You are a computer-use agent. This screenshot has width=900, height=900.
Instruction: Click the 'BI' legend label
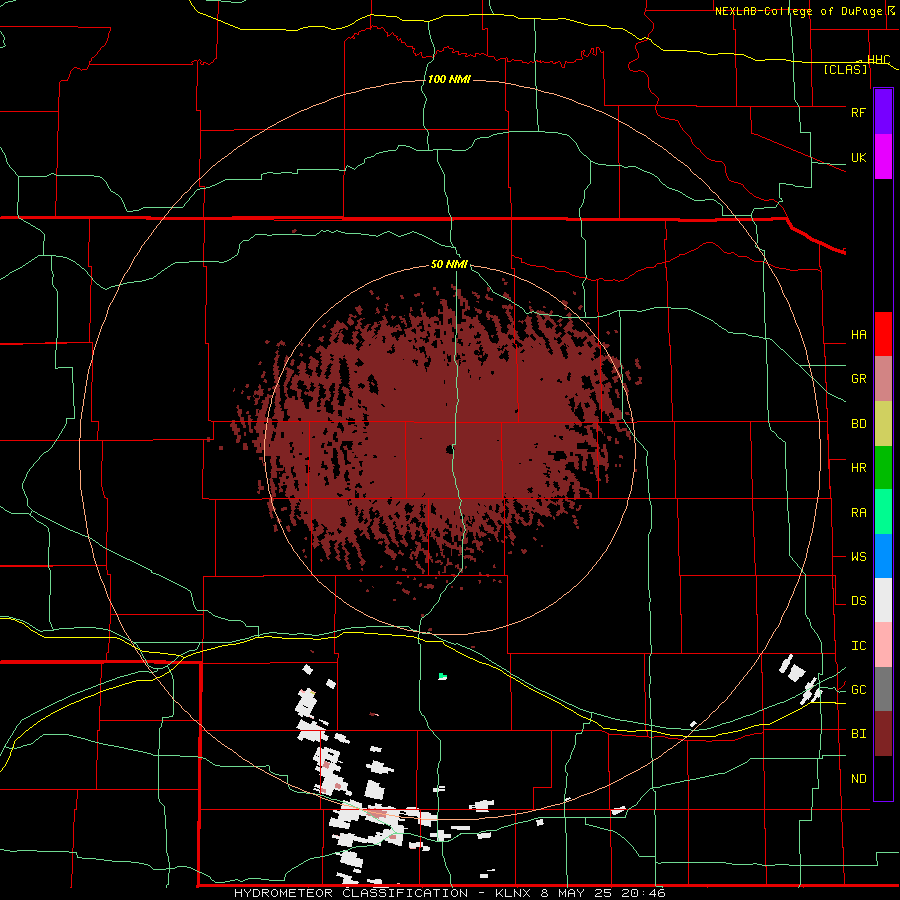click(x=858, y=734)
